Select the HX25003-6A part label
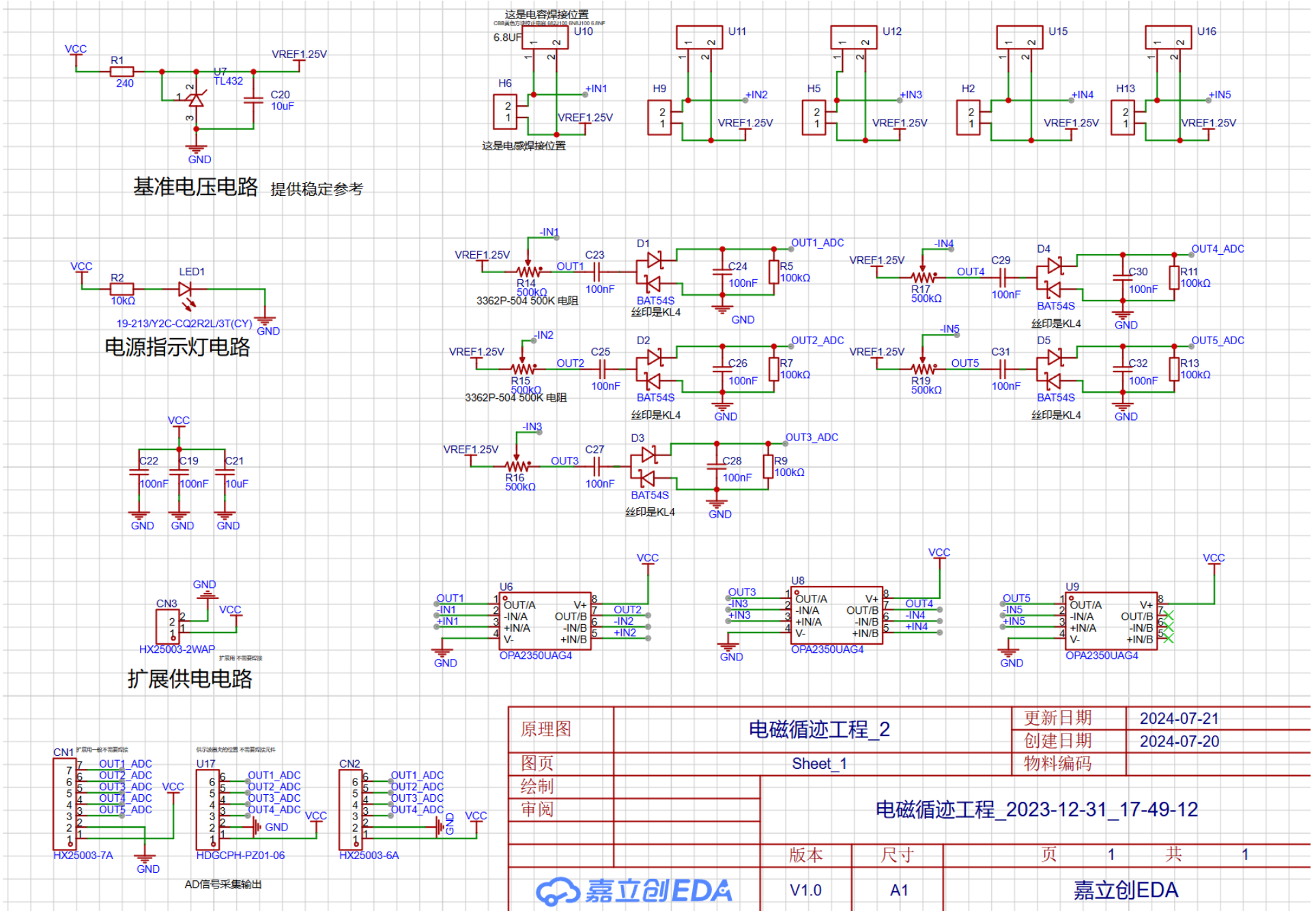Screen dimensions: 1316x911 point(369,856)
